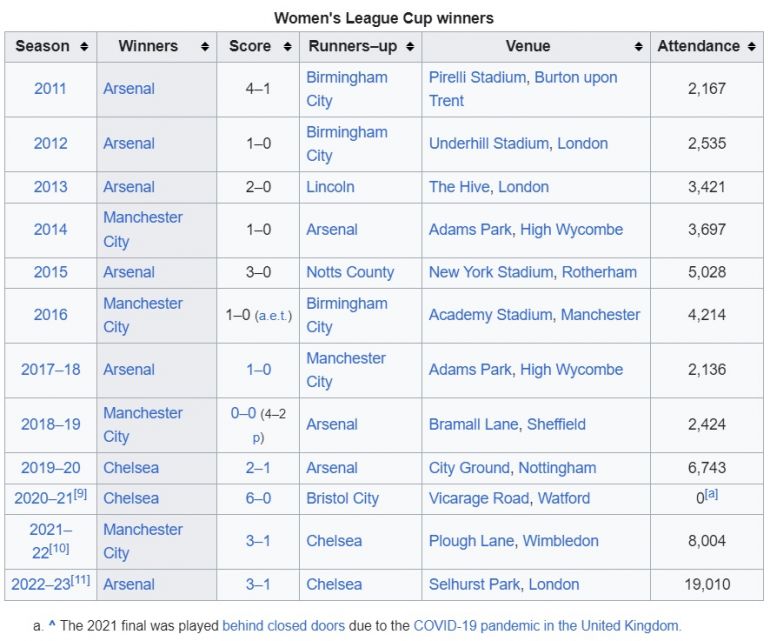Open COVID-19 pandemic in United Kingdom link
770x641 pixels.
pos(547,626)
